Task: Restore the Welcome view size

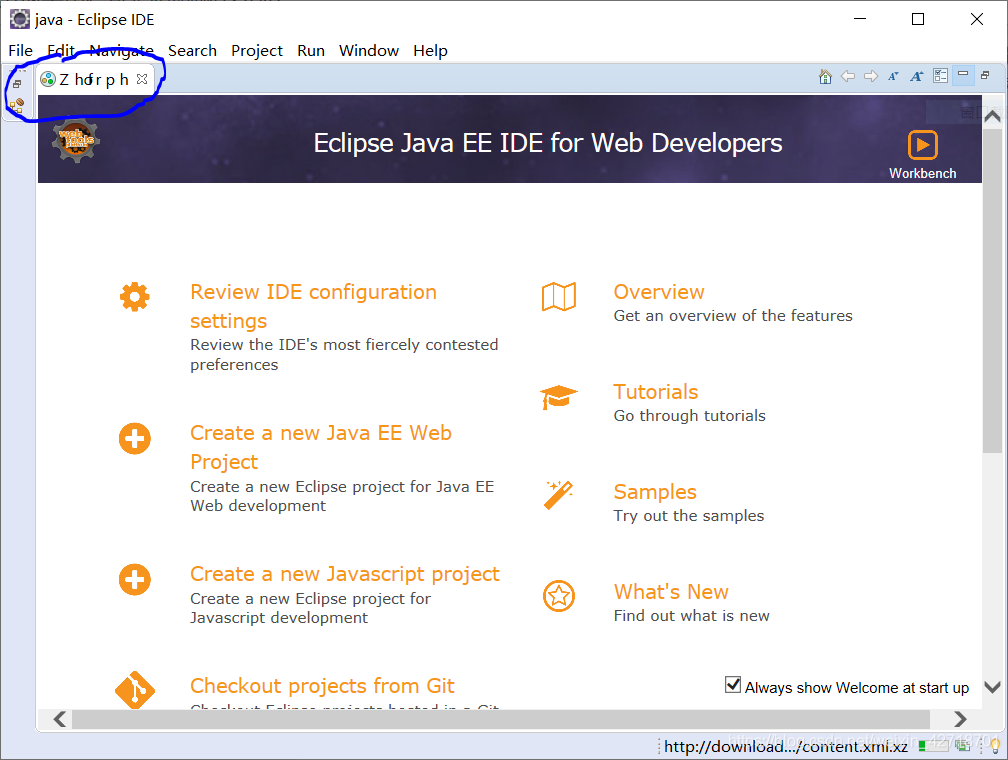Action: point(985,75)
